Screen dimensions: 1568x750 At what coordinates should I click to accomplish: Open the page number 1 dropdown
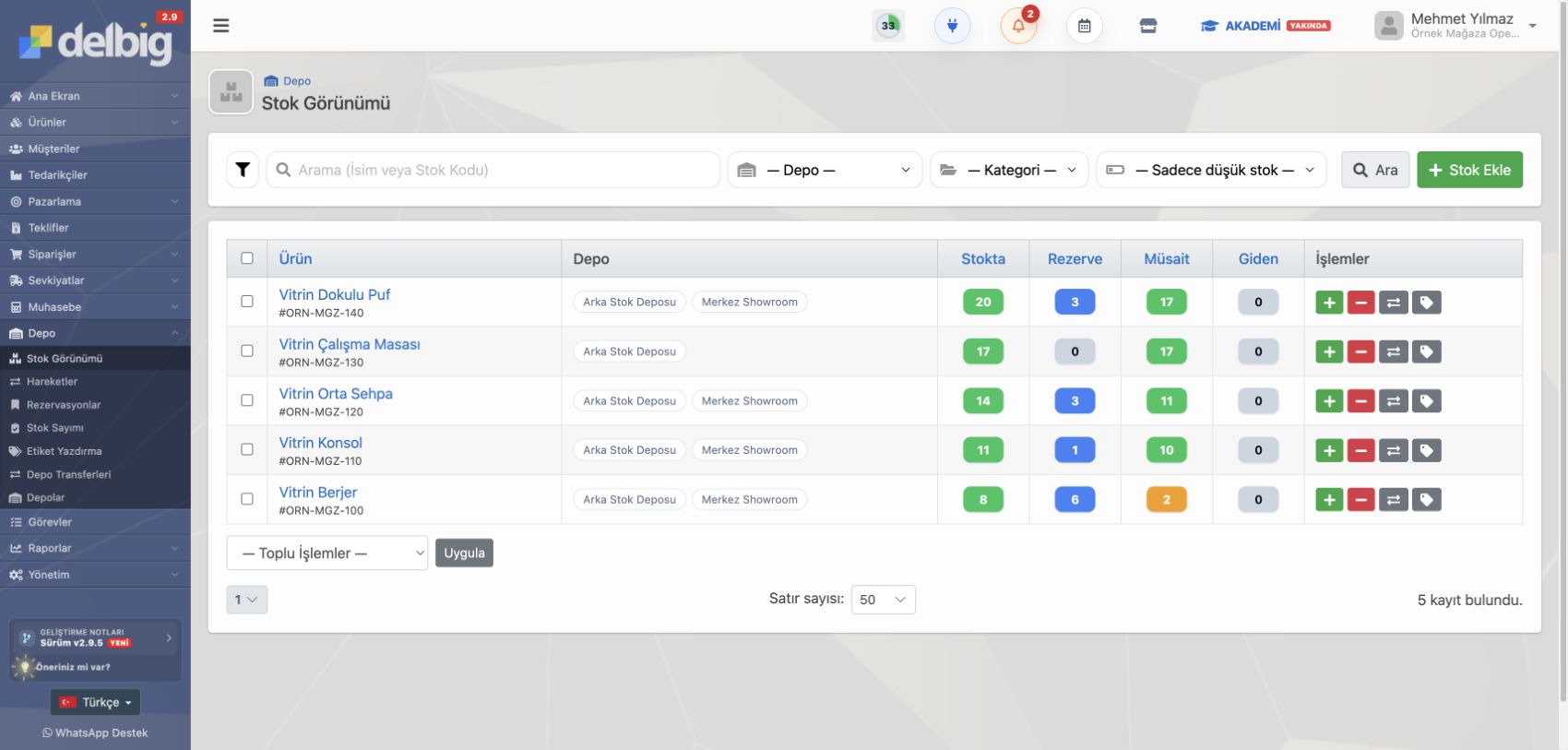coord(247,600)
